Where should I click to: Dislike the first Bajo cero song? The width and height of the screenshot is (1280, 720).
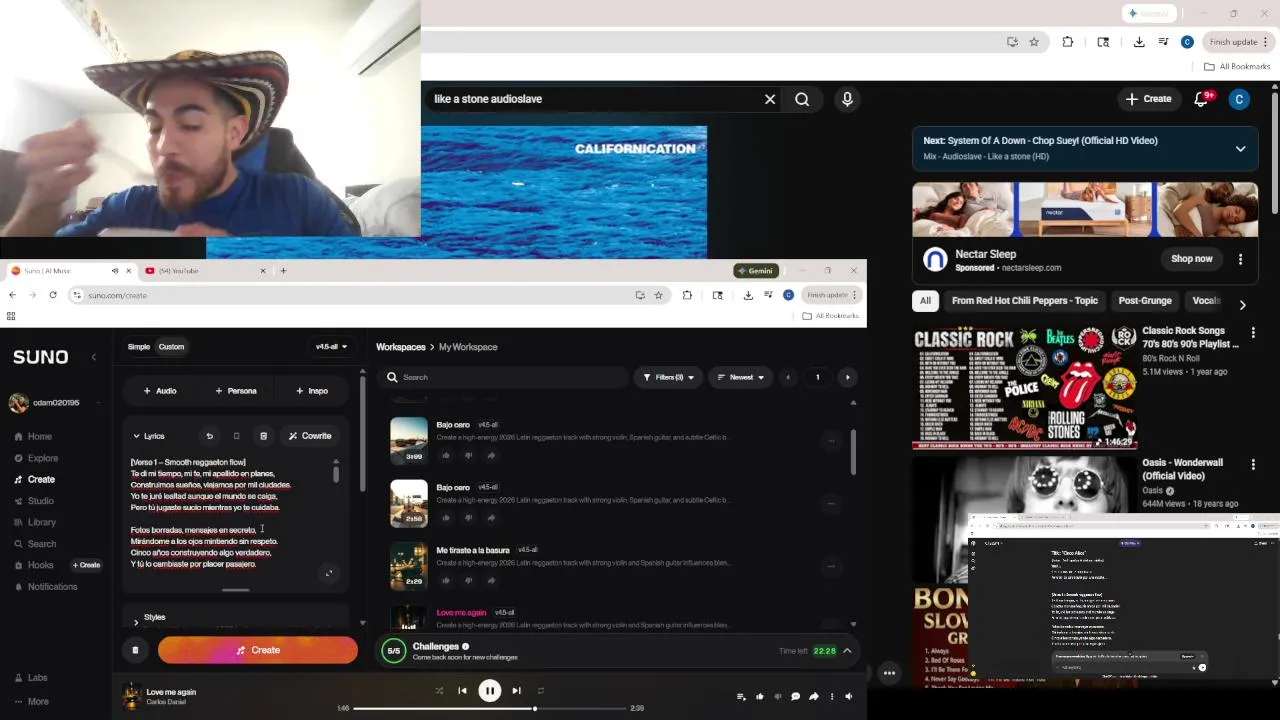468,455
